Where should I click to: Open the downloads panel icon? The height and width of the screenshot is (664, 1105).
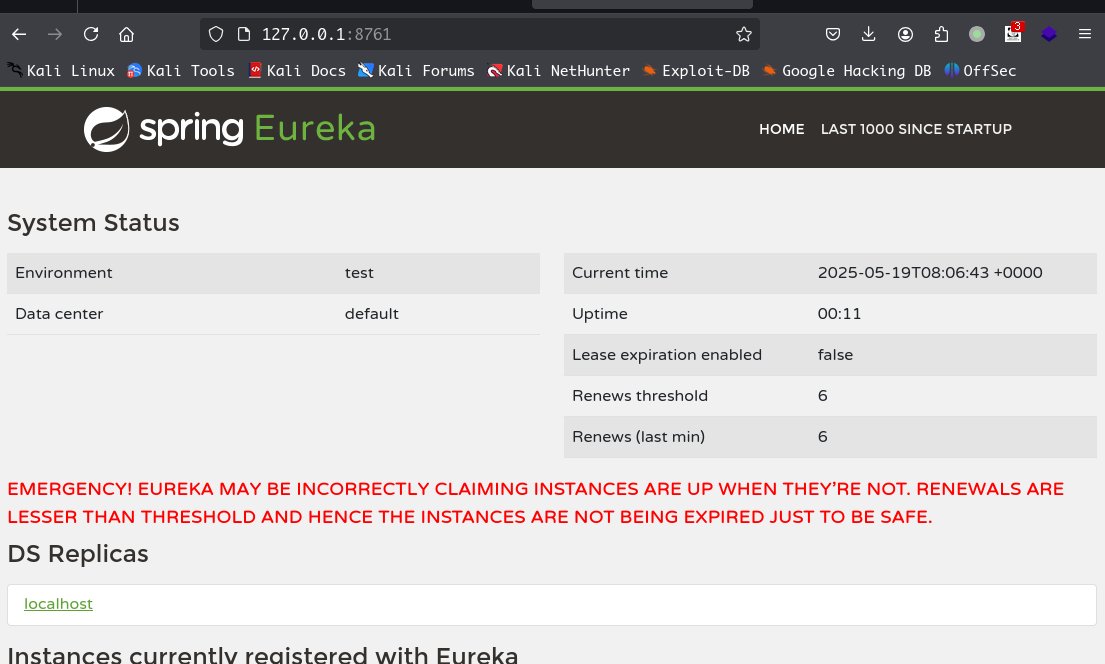869,34
